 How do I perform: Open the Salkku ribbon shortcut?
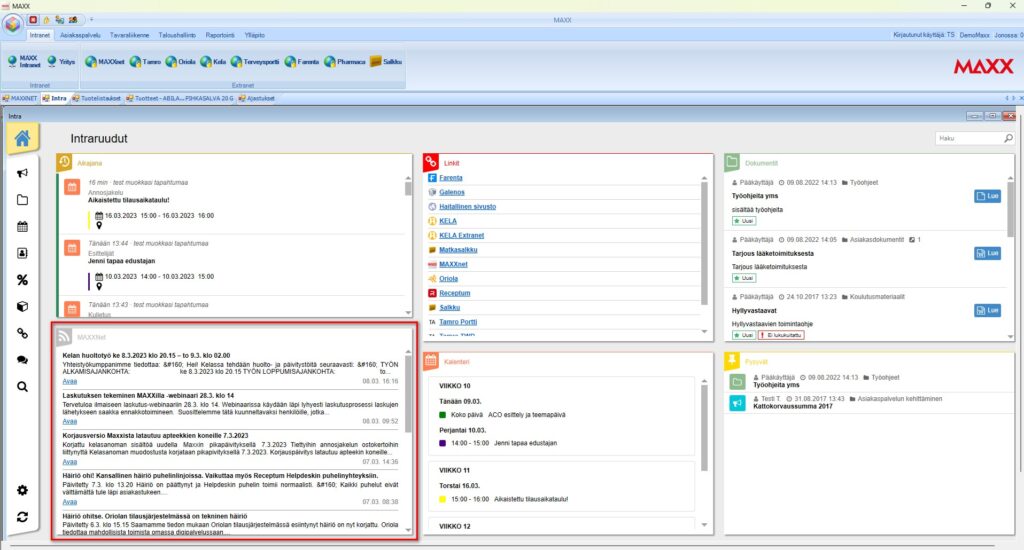386,61
